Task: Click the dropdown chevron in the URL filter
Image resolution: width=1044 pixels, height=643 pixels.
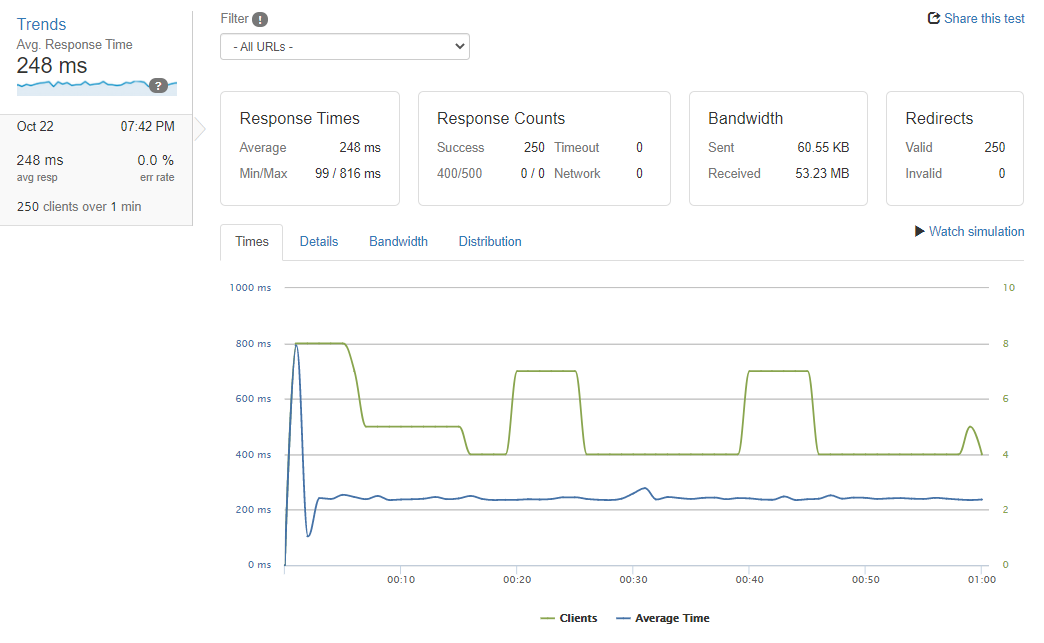Action: coord(458,46)
